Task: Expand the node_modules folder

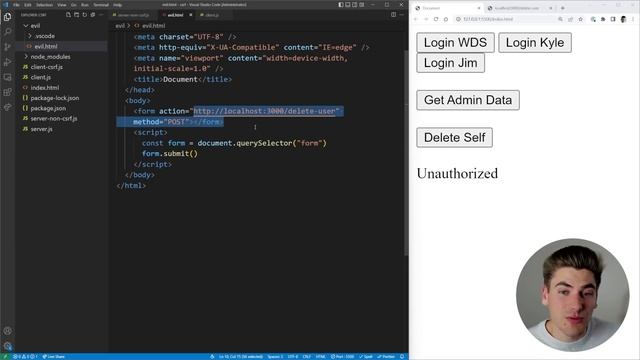Action: [61, 57]
